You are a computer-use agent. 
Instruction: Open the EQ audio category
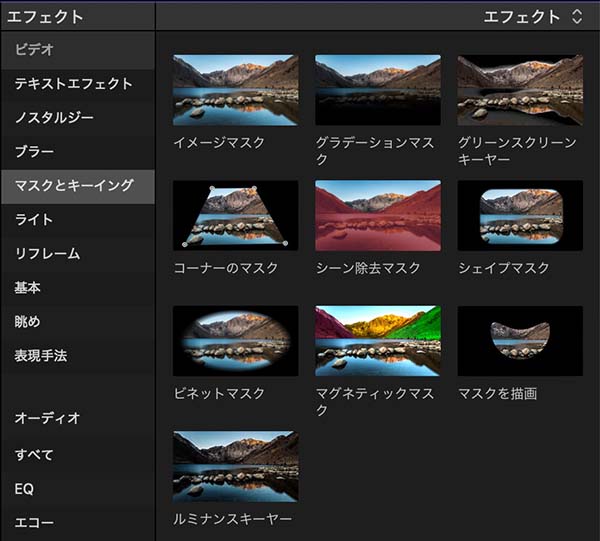click(x=25, y=489)
